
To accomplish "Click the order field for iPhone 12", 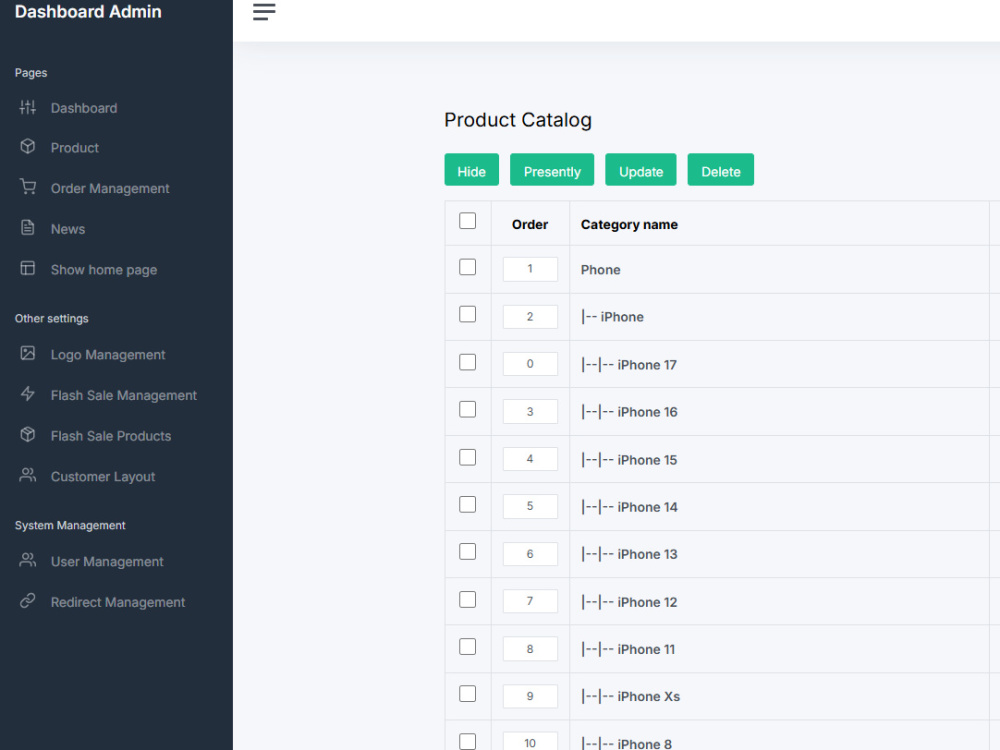I will [530, 601].
